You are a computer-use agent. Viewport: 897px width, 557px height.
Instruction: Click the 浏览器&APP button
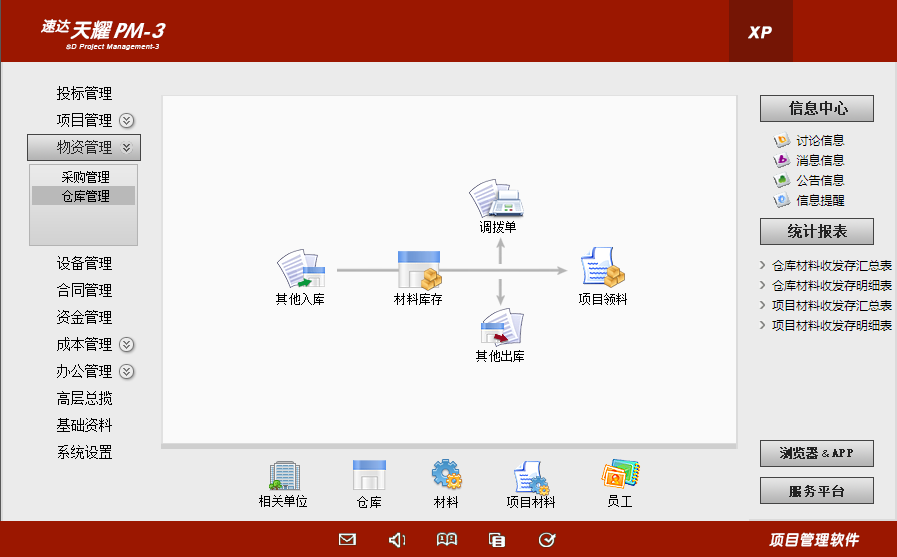[x=816, y=453]
